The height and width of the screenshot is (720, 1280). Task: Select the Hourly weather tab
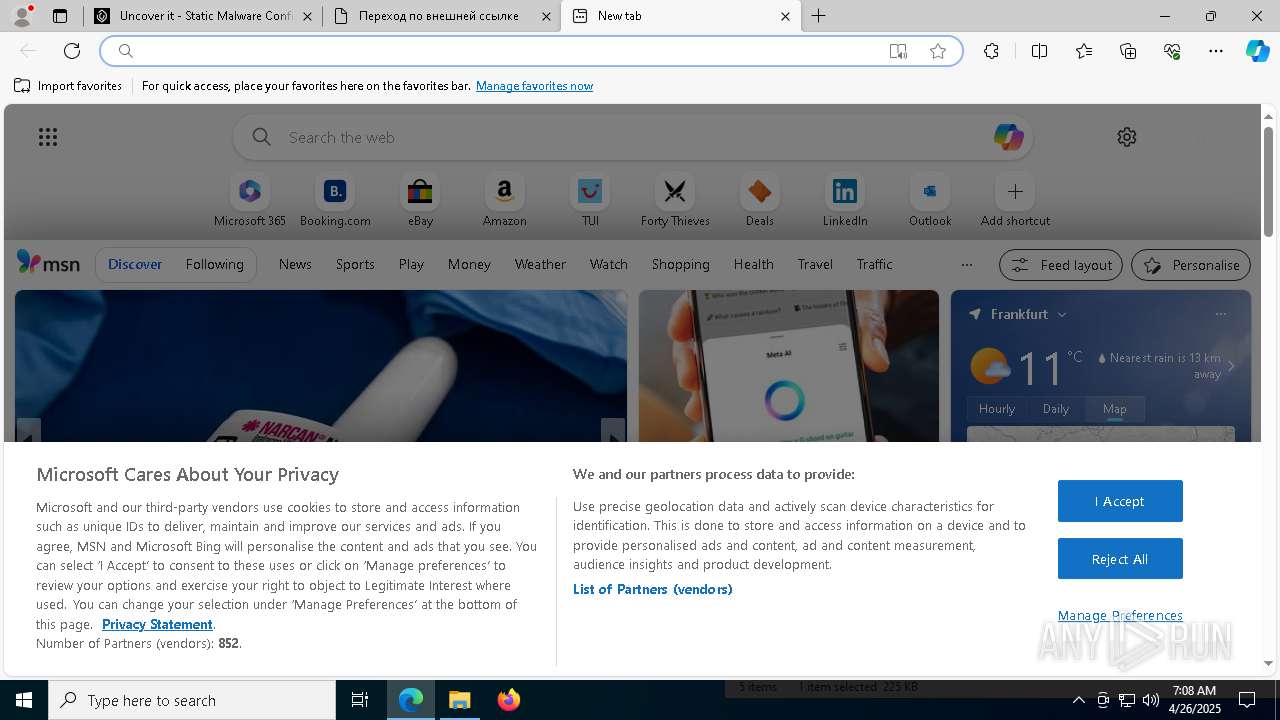click(x=997, y=408)
